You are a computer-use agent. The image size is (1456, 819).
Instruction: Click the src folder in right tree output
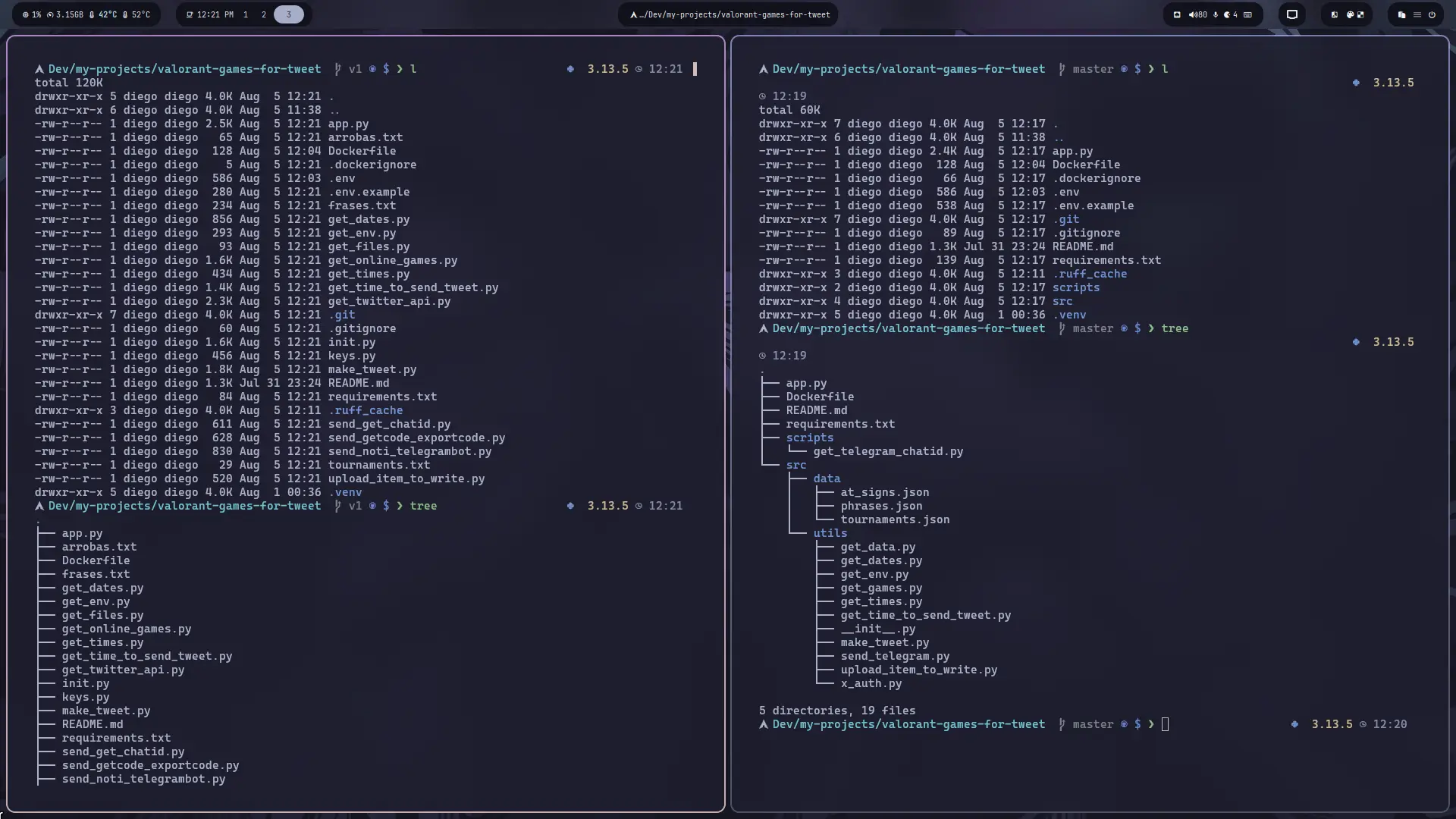click(796, 465)
